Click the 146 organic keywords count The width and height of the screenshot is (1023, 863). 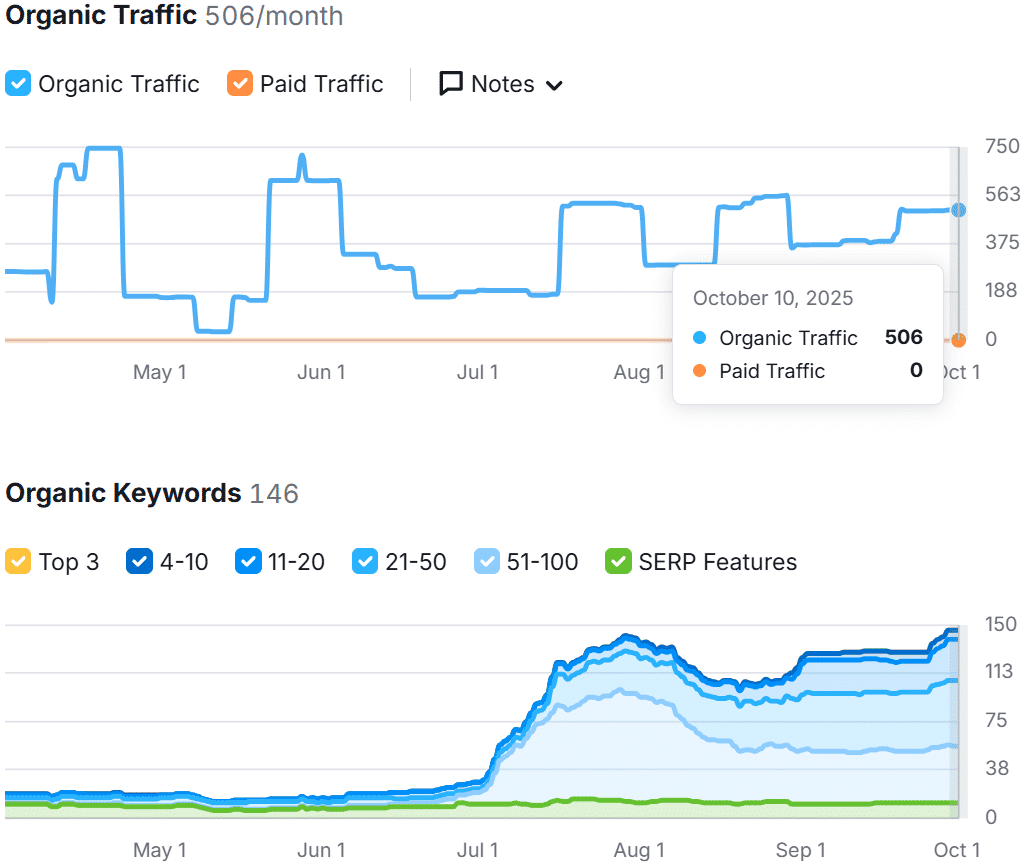(274, 493)
